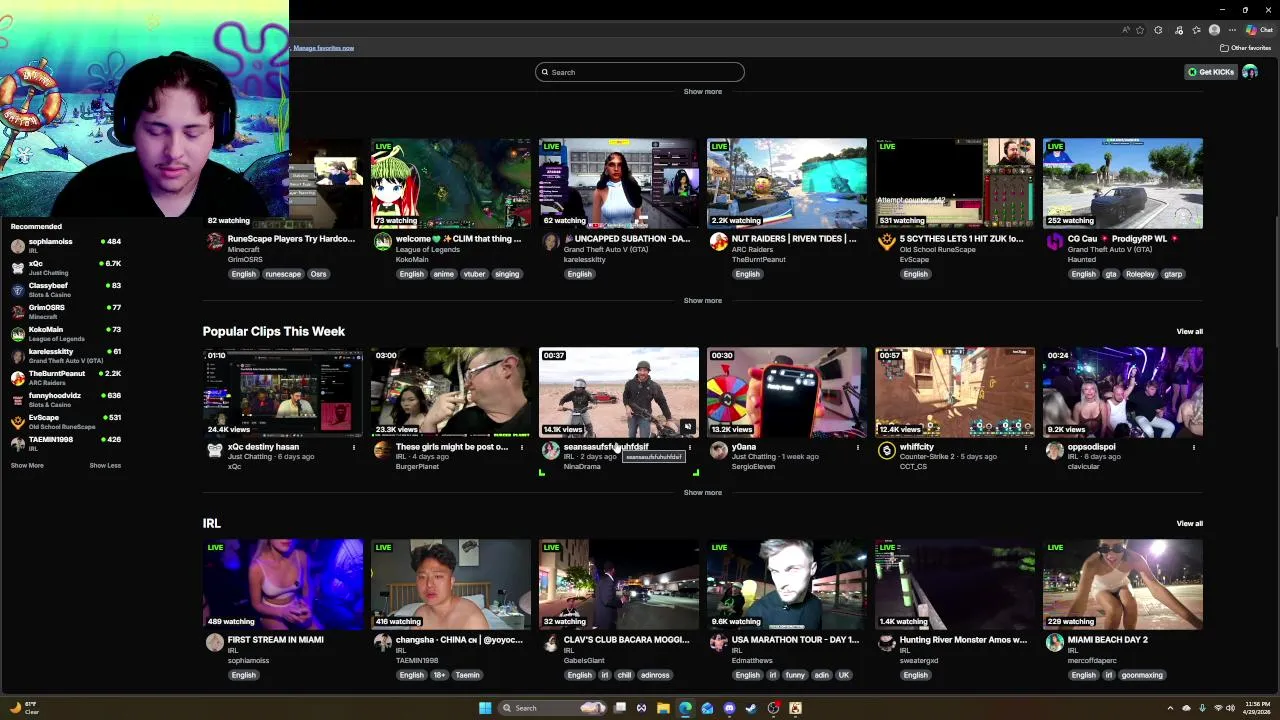The image size is (1280, 720).
Task: Open File Explorer from taskbar
Action: point(663,708)
